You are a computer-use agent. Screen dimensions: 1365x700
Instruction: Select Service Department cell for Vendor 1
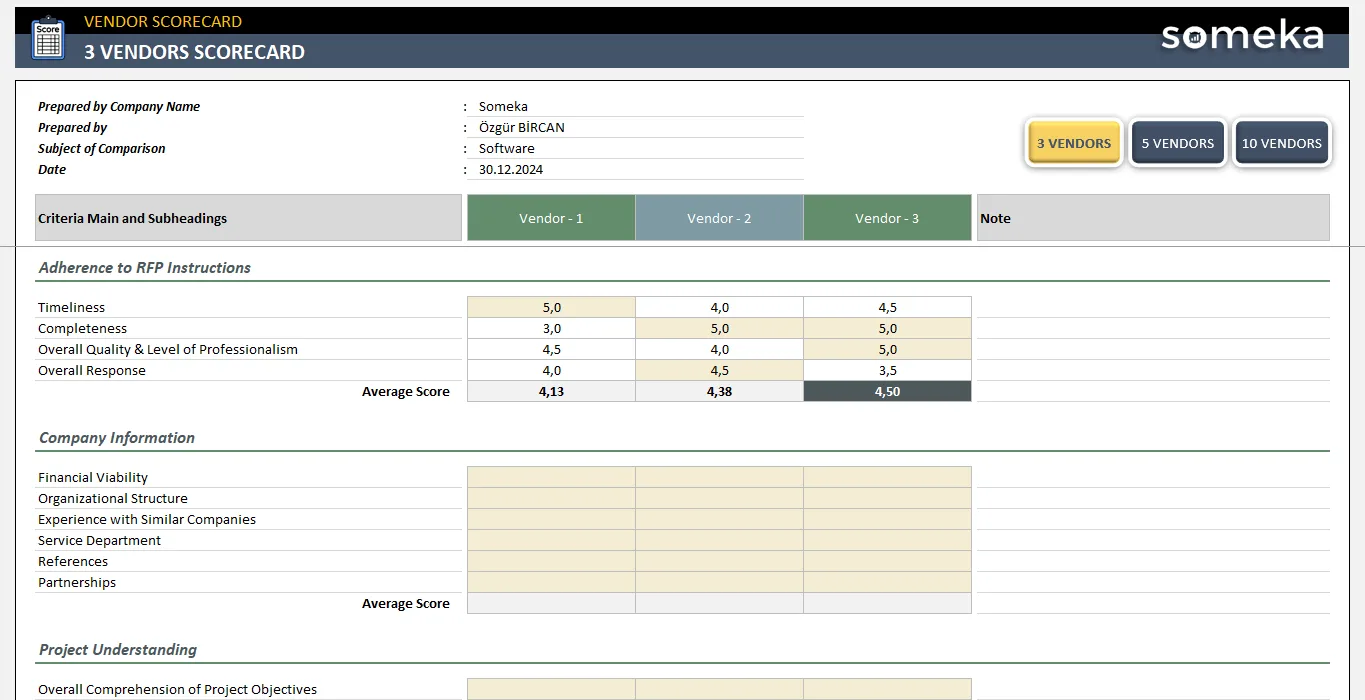[551, 540]
